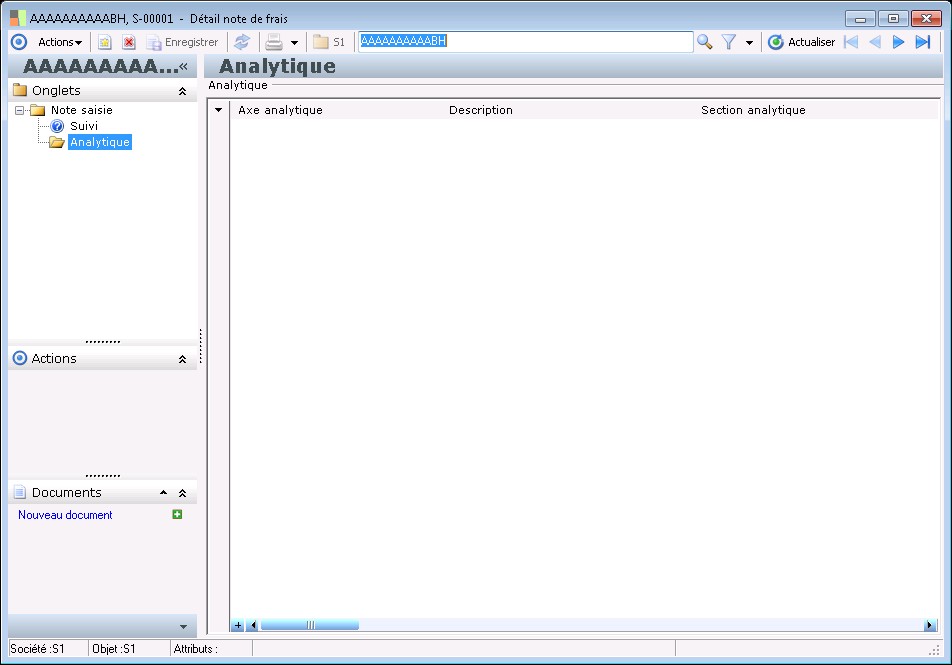952x665 pixels.
Task: Click the Axe analytique column header
Action: click(x=280, y=110)
